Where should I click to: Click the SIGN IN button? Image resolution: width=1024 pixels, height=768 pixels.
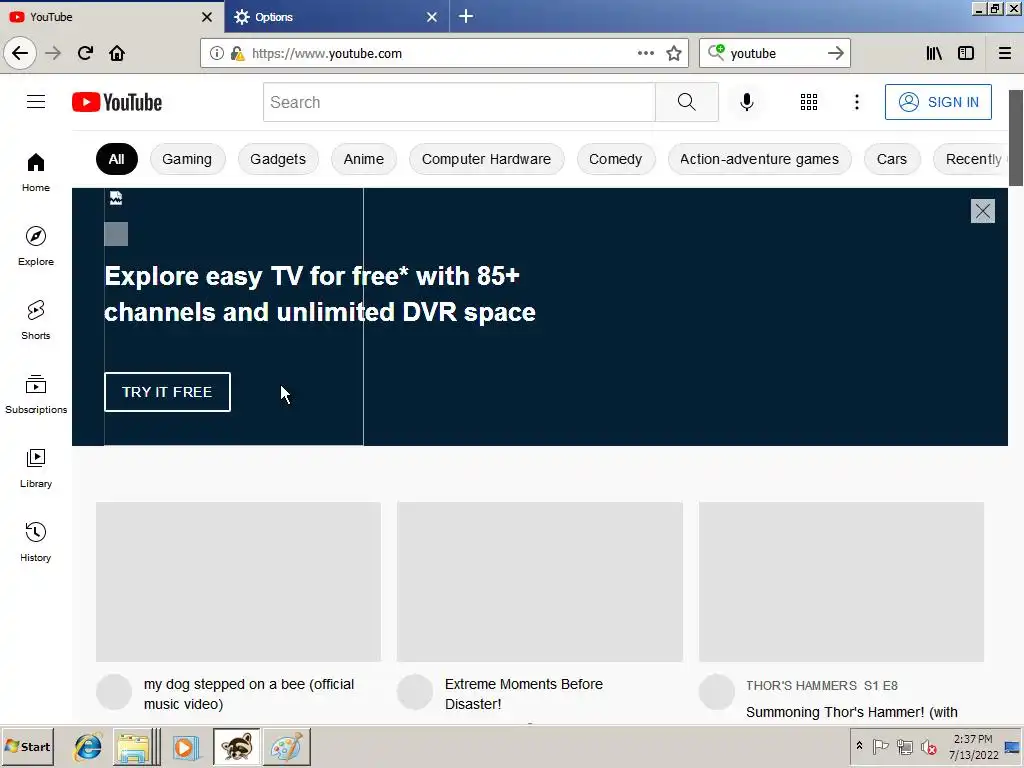[x=938, y=102]
